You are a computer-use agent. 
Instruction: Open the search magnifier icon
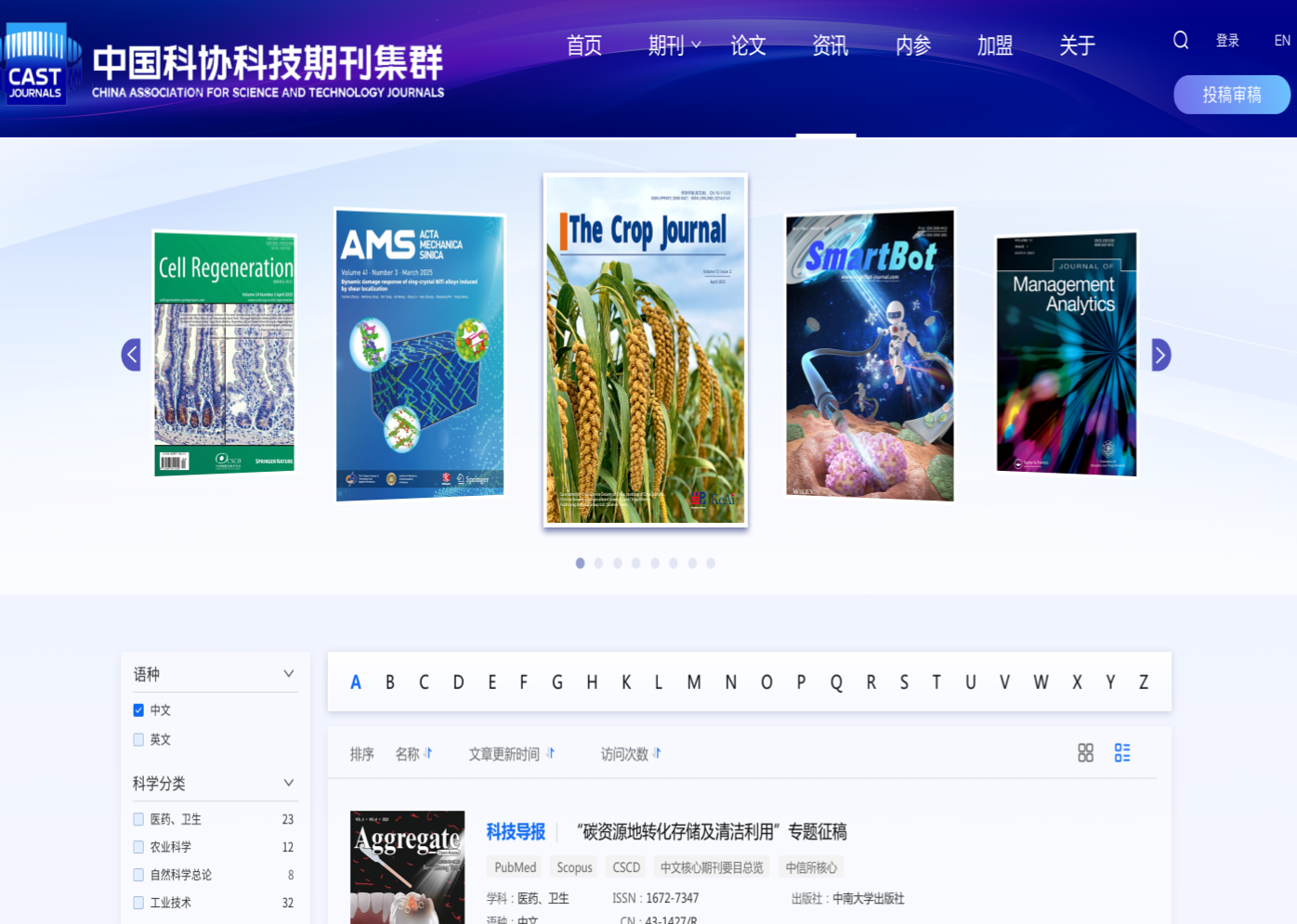tap(1181, 40)
